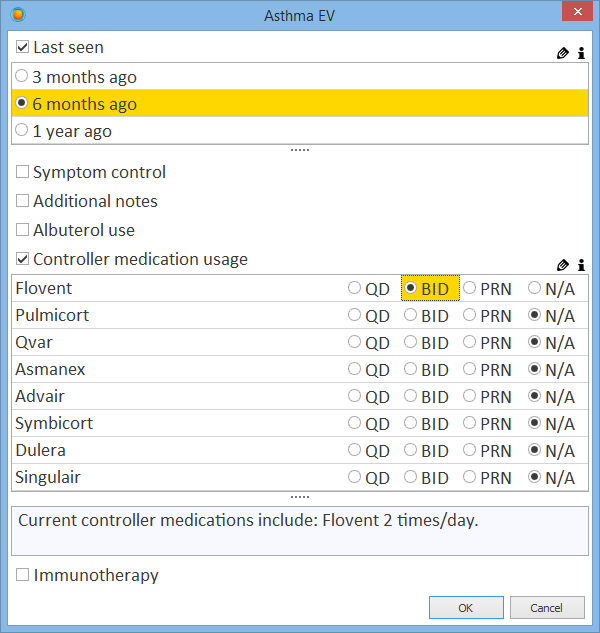This screenshot has height=633, width=600.
Task: Click the resize grip below medication table
Action: click(300, 497)
